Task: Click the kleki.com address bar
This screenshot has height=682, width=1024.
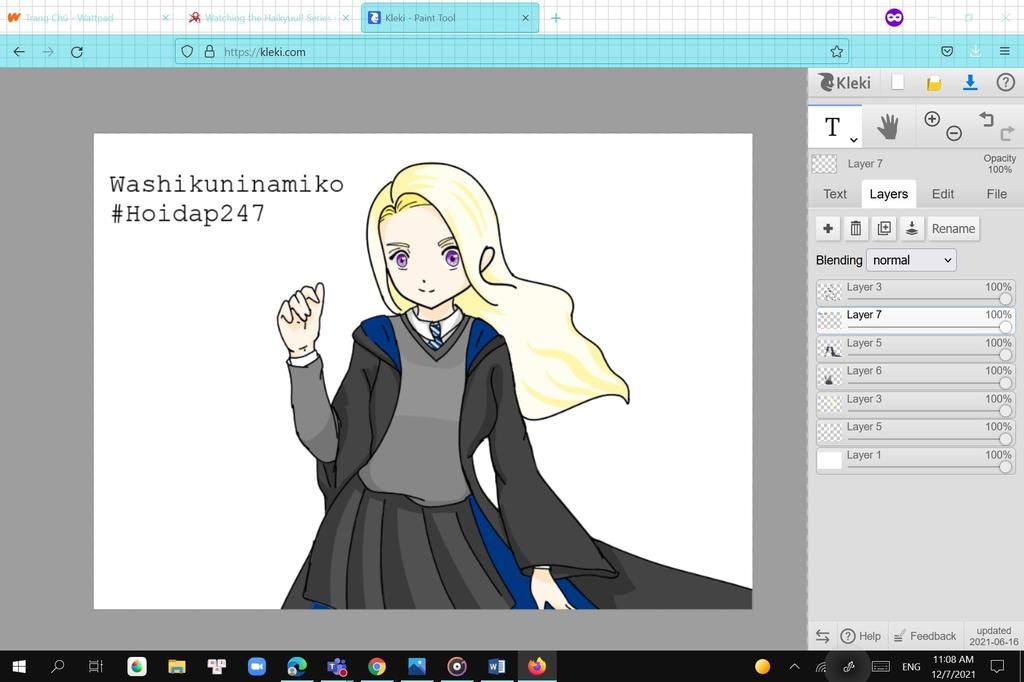Action: [512, 52]
